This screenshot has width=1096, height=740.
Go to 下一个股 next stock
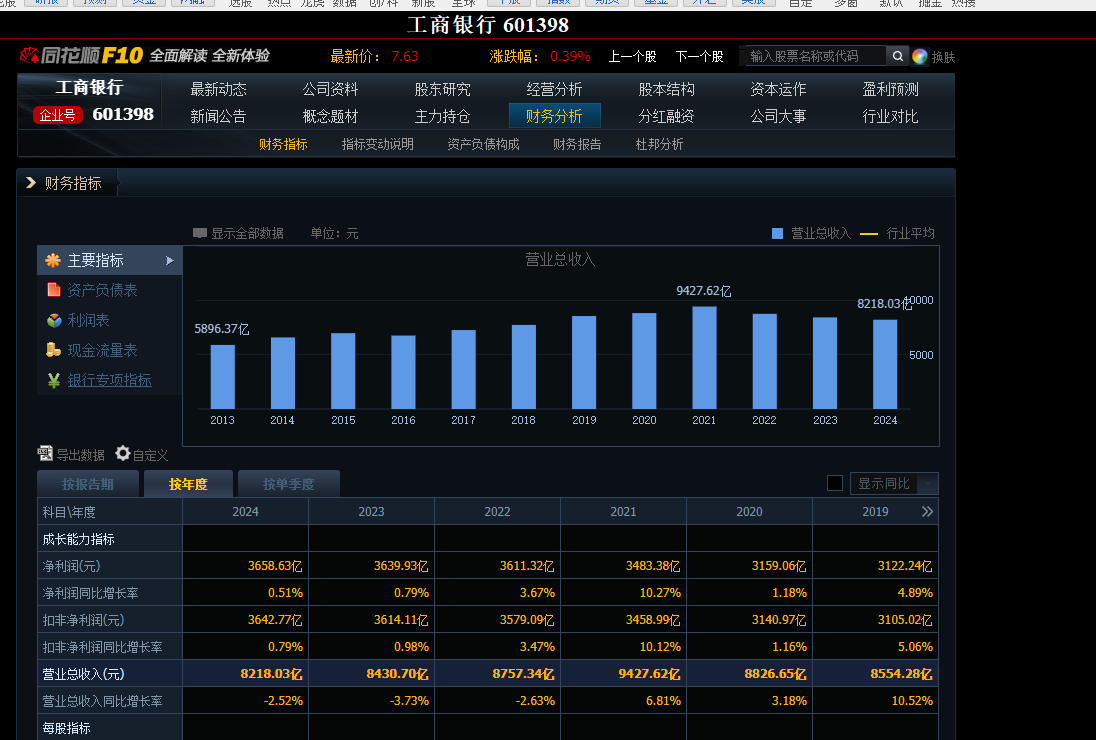699,57
